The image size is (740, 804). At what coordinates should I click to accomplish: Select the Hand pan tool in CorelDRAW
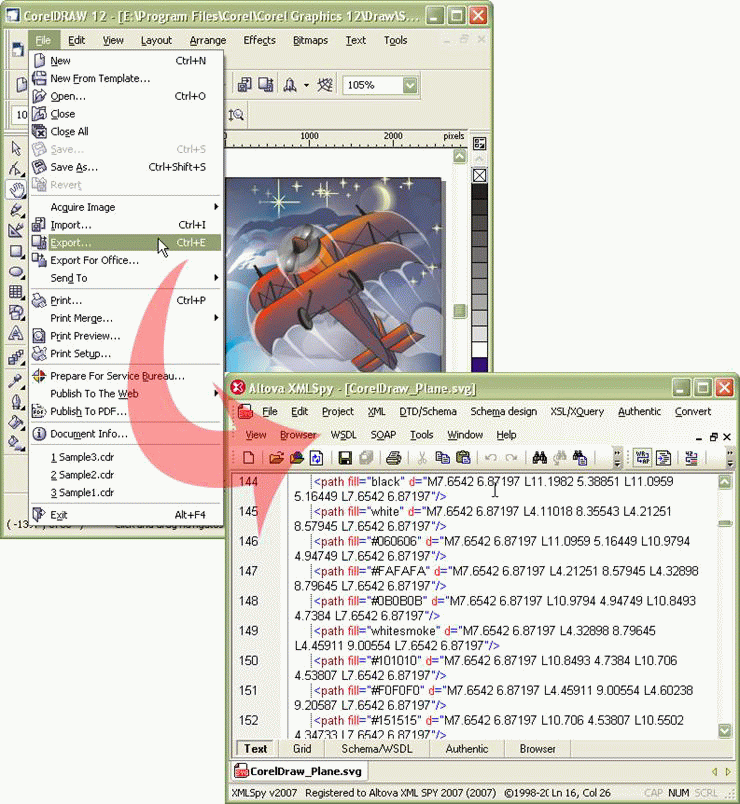pyautogui.click(x=16, y=190)
